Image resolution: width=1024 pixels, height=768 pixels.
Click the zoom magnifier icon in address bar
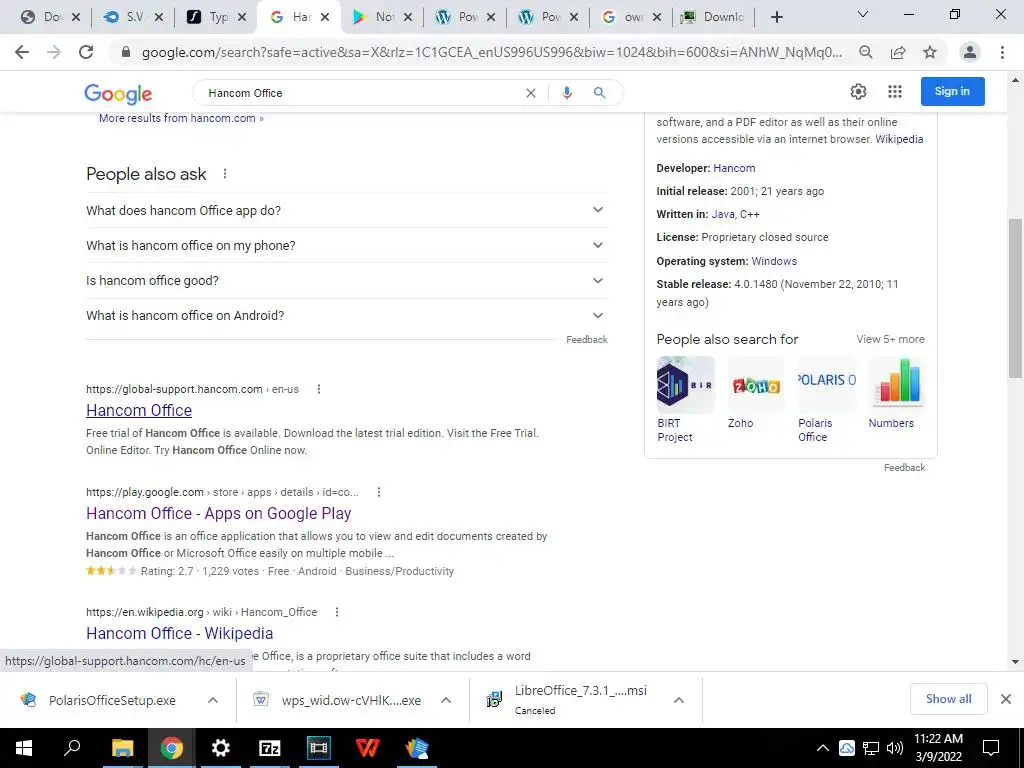point(865,52)
